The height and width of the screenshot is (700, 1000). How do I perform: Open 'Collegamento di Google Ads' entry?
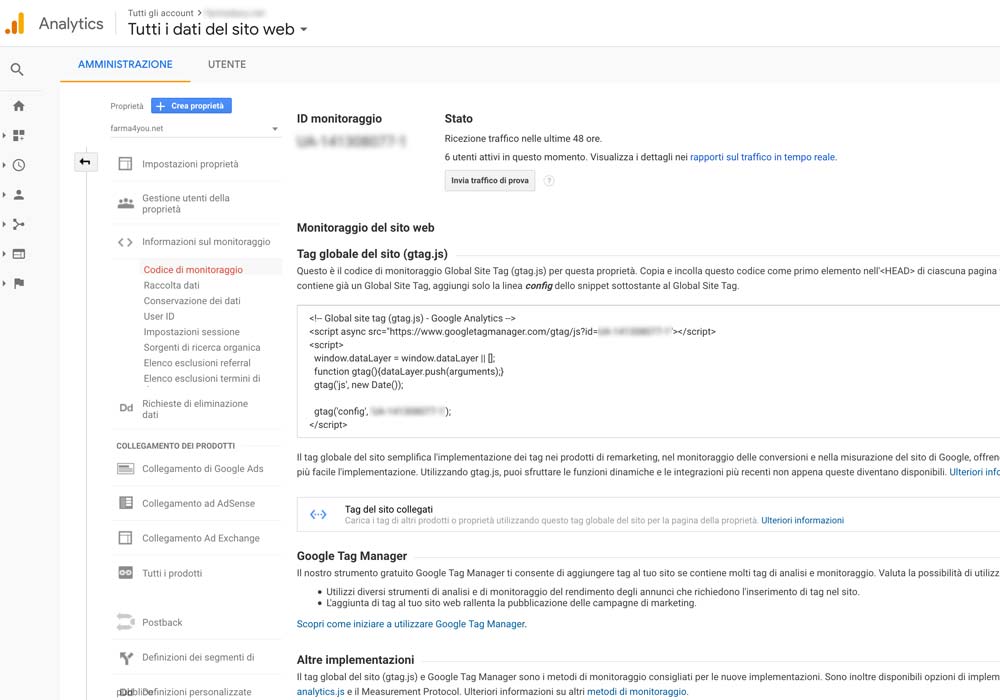point(202,469)
